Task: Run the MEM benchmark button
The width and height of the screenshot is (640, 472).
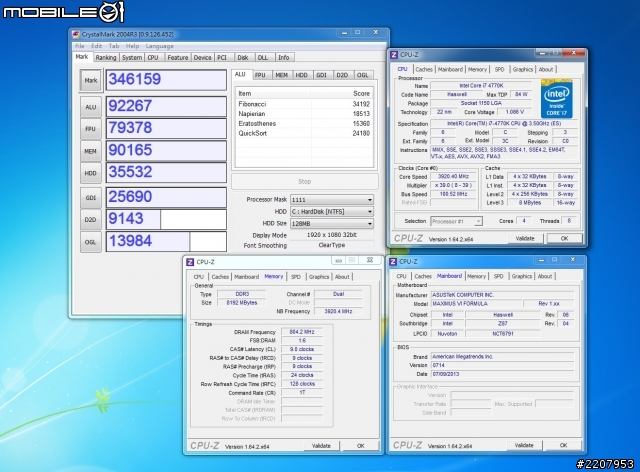Action: (91, 151)
